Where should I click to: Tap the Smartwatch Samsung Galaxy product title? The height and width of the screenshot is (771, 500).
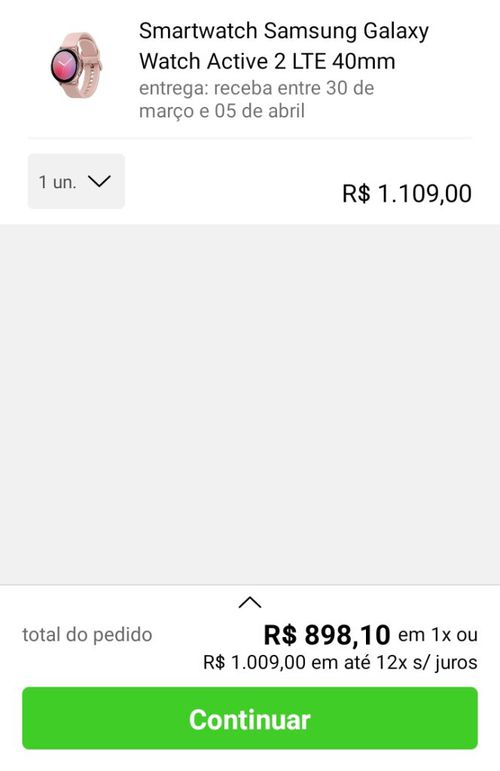coord(284,46)
